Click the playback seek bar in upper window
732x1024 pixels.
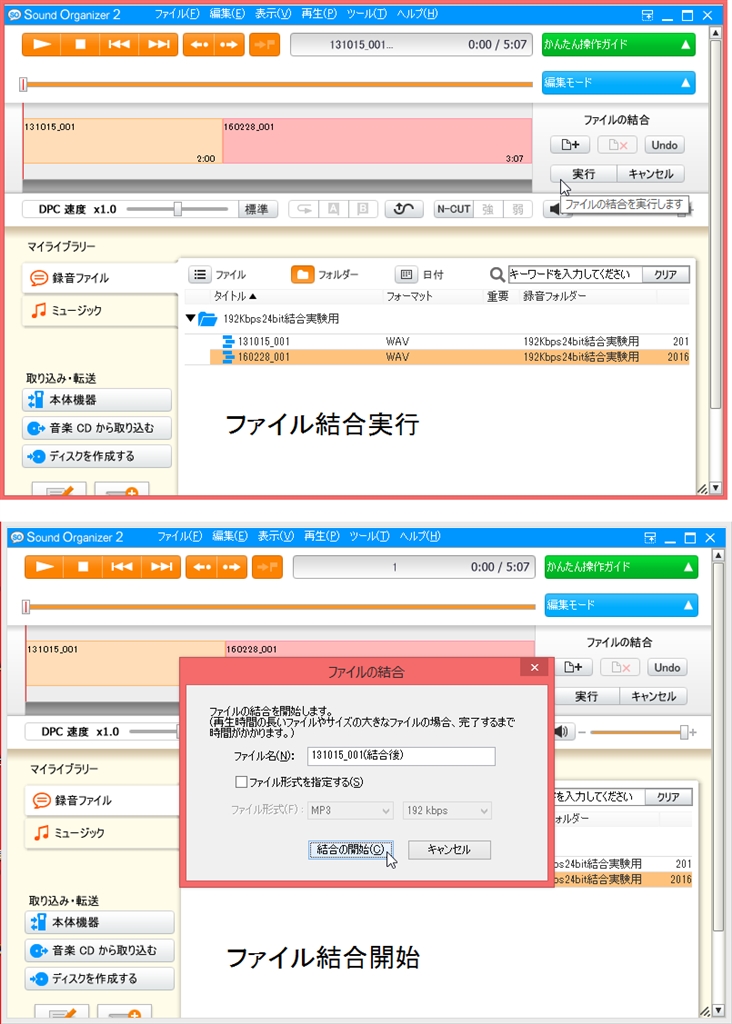[x=278, y=84]
